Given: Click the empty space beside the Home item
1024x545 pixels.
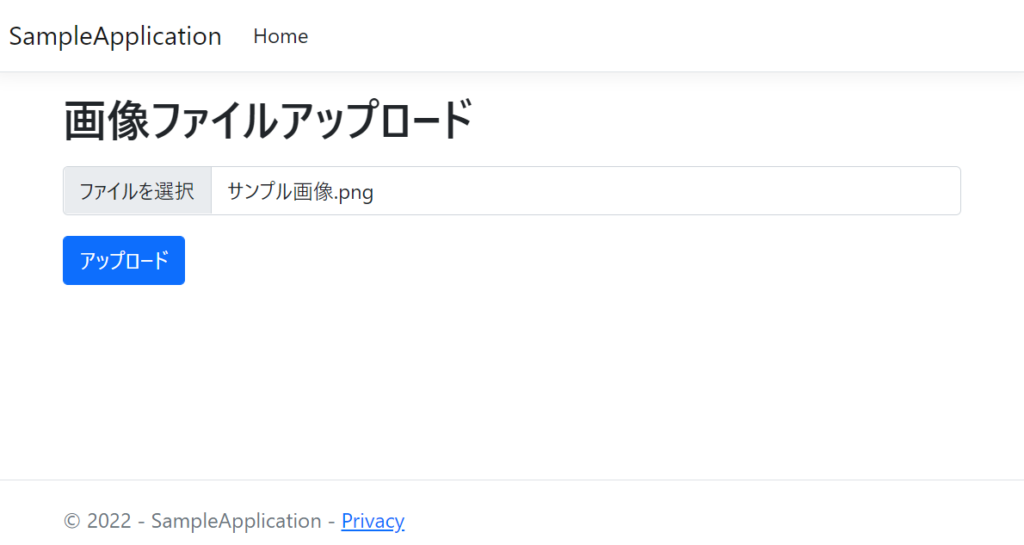Looking at the screenshot, I should click(x=653, y=36).
